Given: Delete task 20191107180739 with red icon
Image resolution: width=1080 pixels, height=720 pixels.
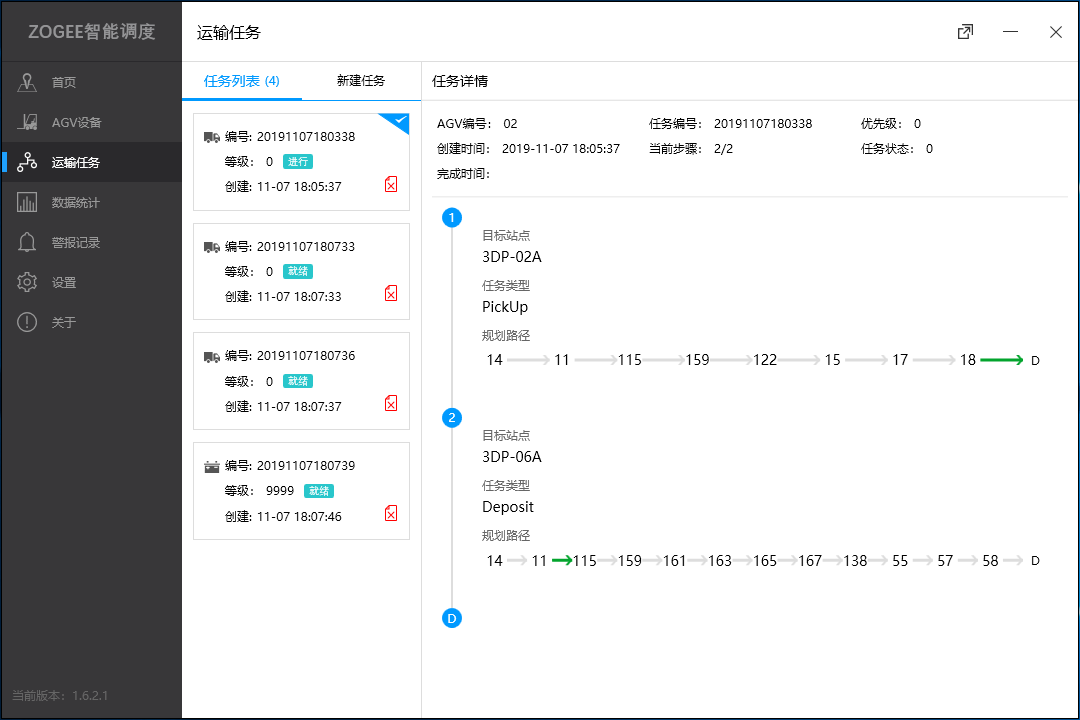Looking at the screenshot, I should pos(391,513).
